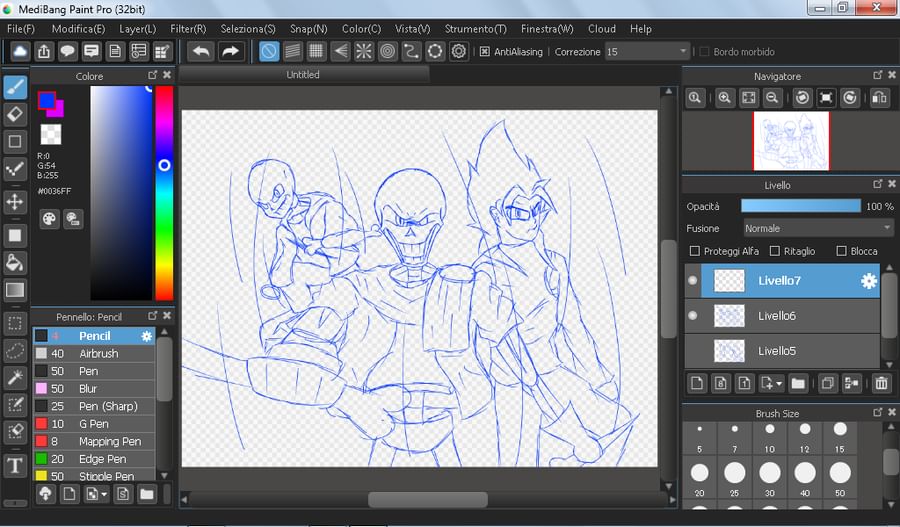Viewport: 900px width, 527px height.
Task: Toggle the AntiAliasing checkbox
Action: (484, 52)
